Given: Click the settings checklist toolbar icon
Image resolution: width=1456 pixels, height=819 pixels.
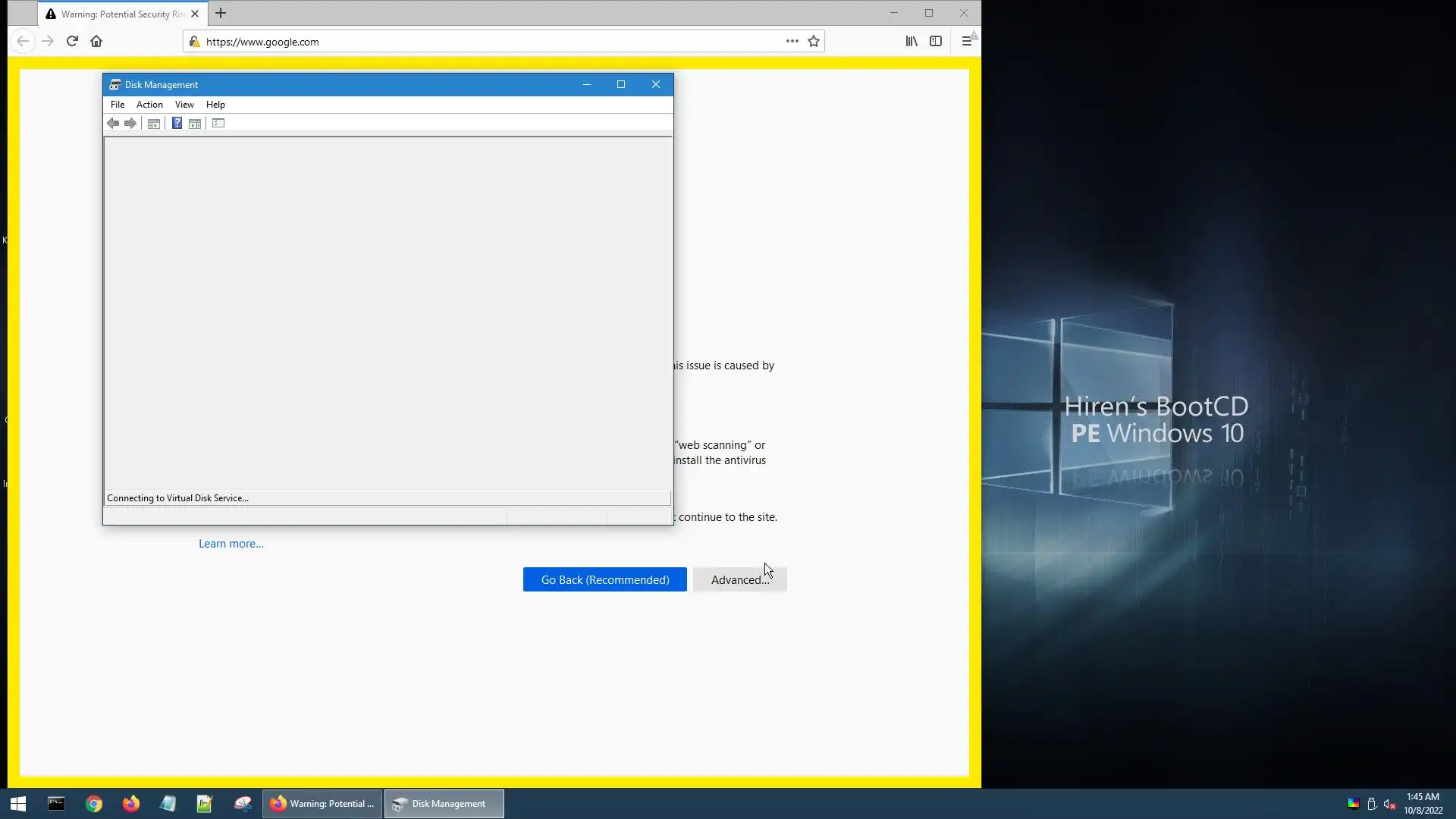Looking at the screenshot, I should [x=218, y=124].
